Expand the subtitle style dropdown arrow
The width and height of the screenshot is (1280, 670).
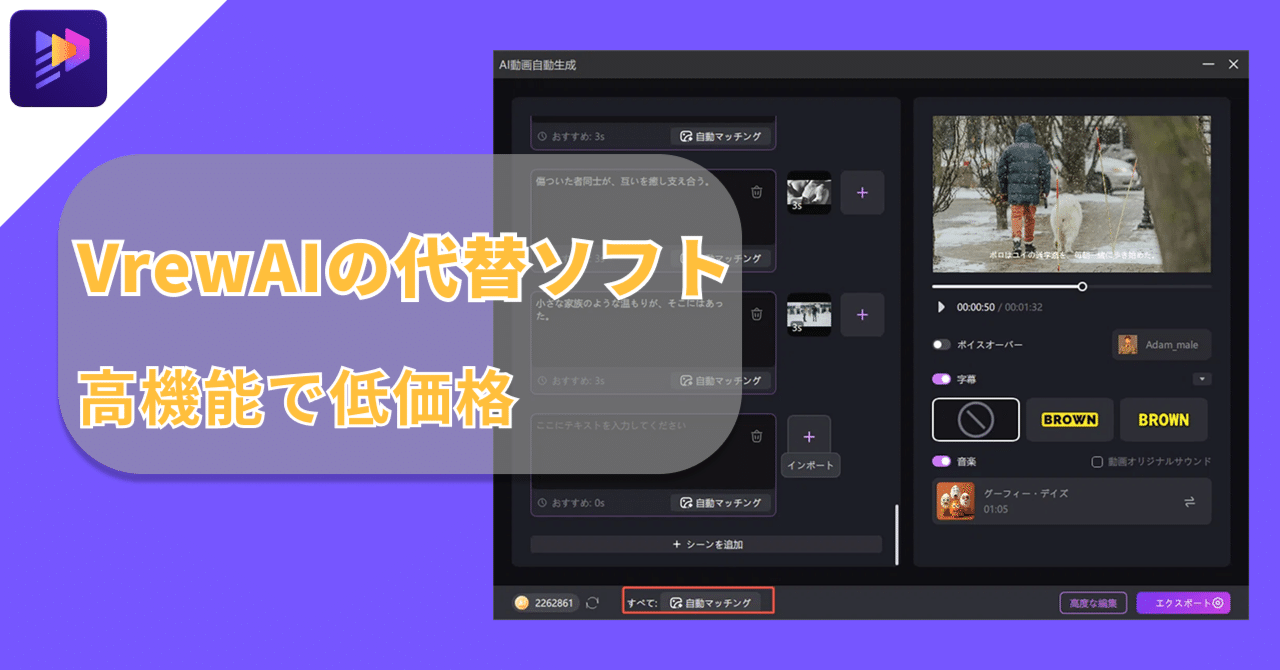(x=1203, y=379)
